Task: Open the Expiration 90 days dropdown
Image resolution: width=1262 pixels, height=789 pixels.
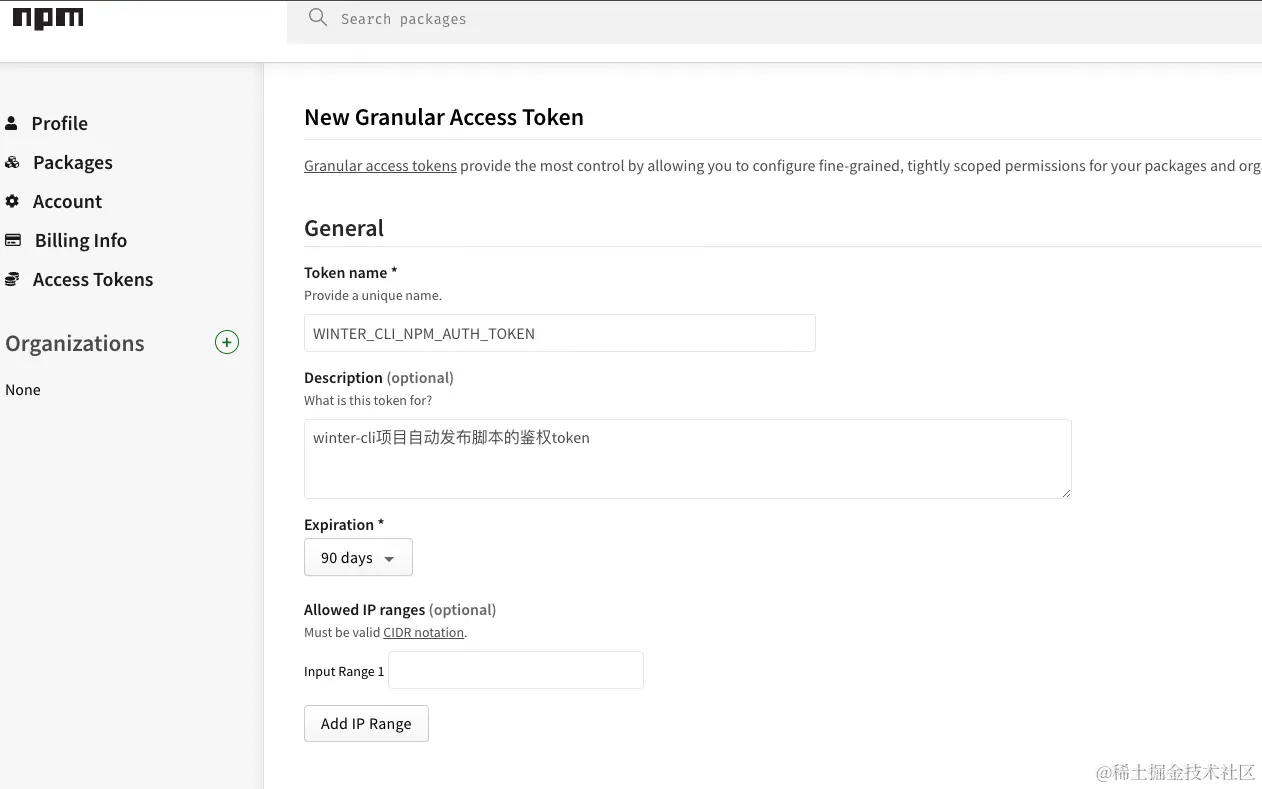Action: tap(358, 558)
